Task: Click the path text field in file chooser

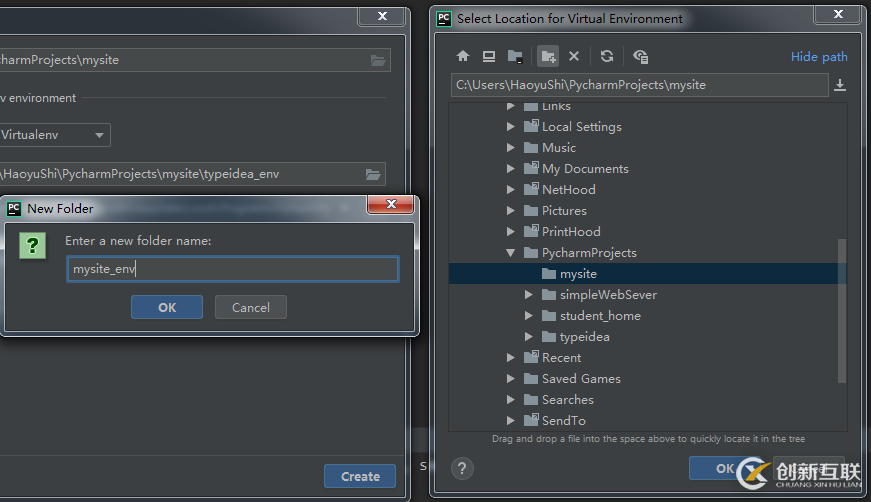Action: 639,85
